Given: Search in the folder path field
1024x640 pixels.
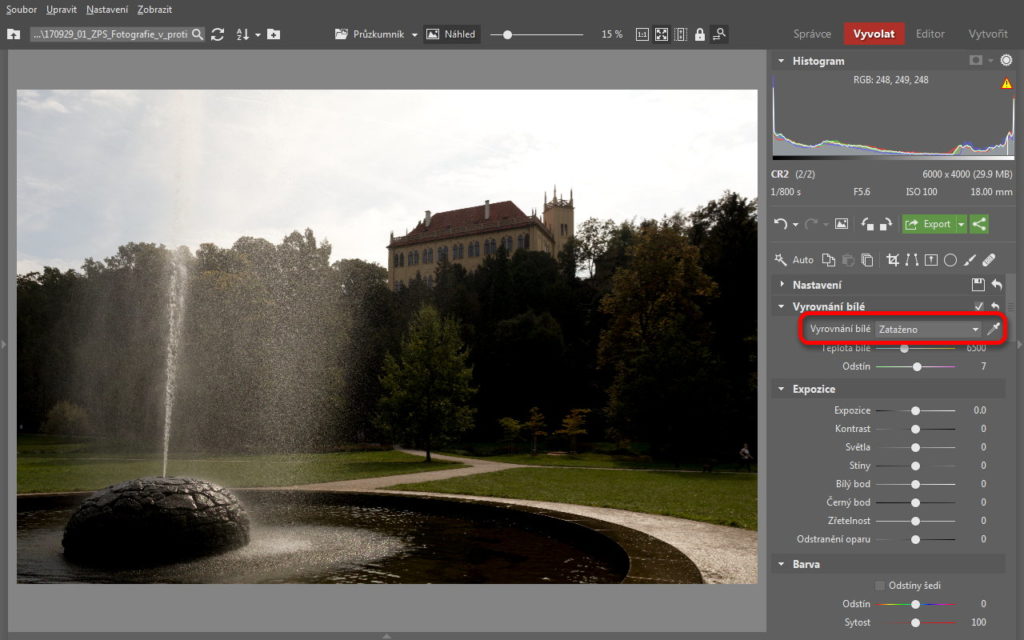Looking at the screenshot, I should pos(197,34).
